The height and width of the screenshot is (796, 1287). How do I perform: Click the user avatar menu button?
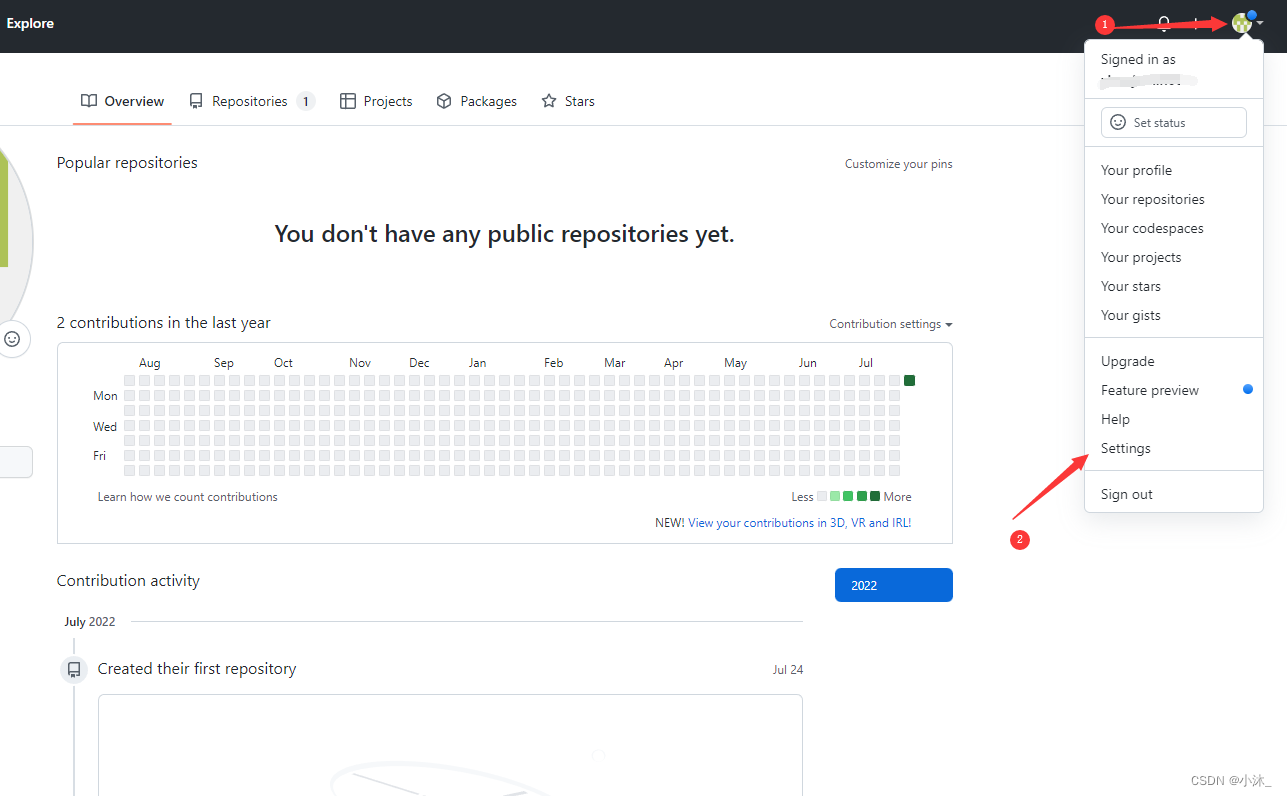coord(1247,23)
